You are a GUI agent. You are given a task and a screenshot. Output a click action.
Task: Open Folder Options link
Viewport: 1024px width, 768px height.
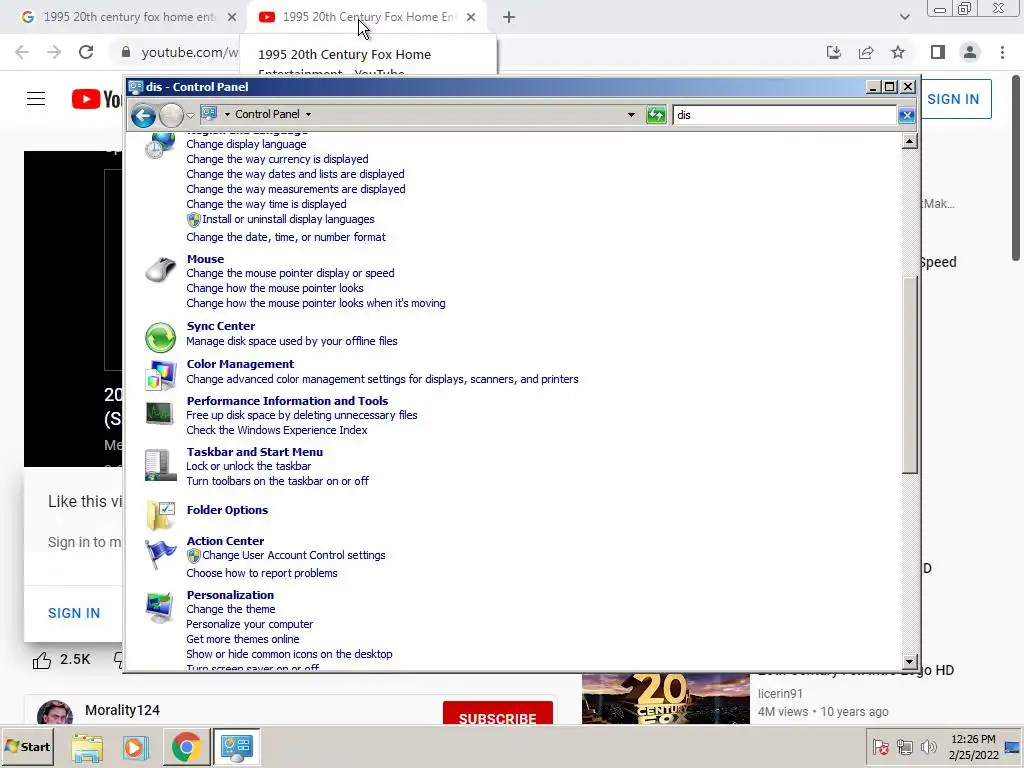coord(227,510)
